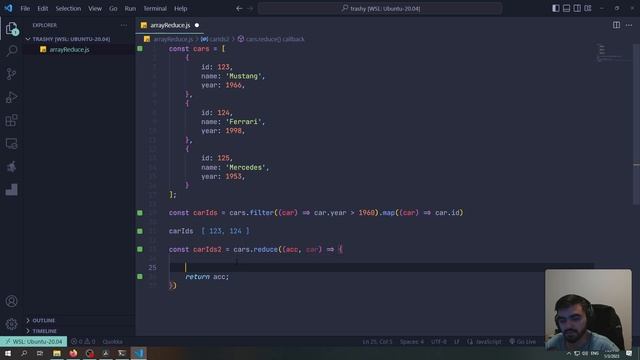640x360 pixels.
Task: Open the Terminal menu
Action: pyautogui.click(x=155, y=8)
